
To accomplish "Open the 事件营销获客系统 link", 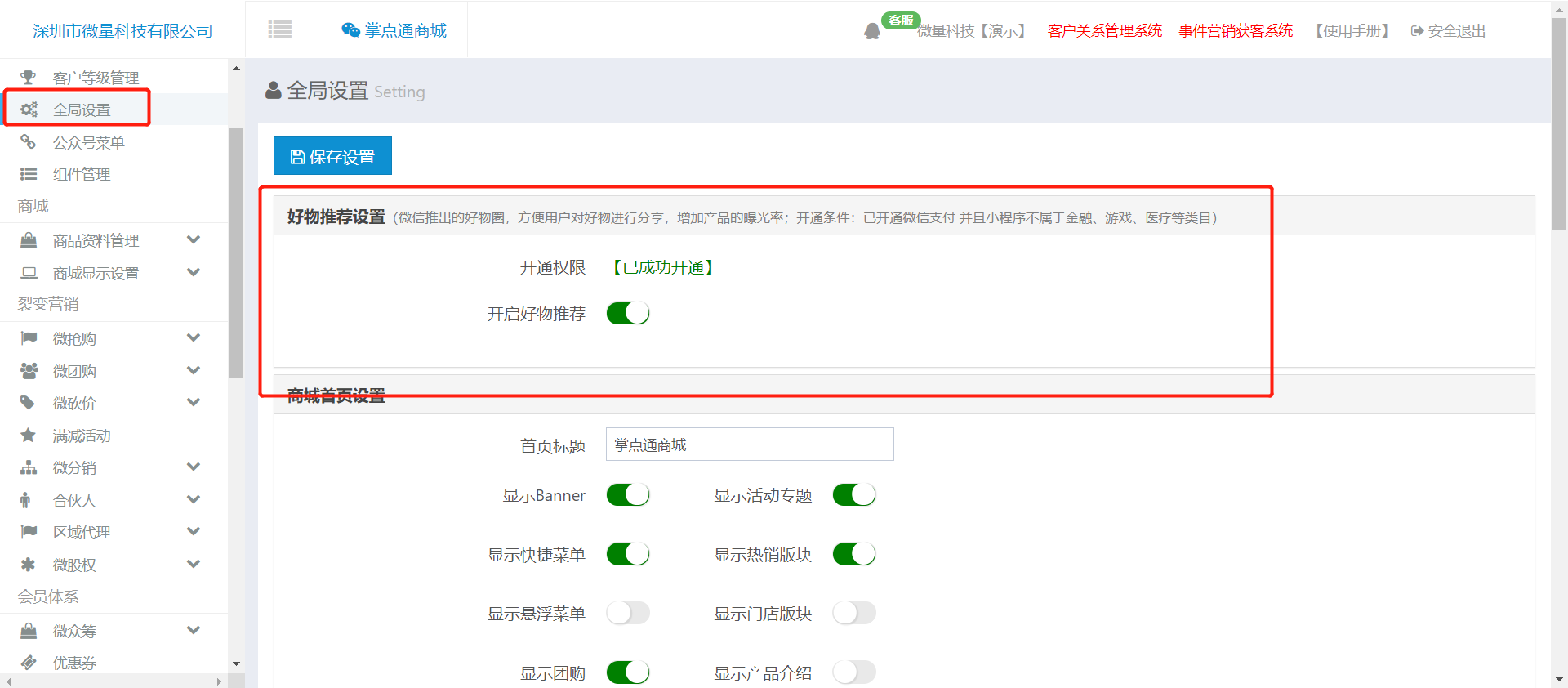I will [1236, 31].
